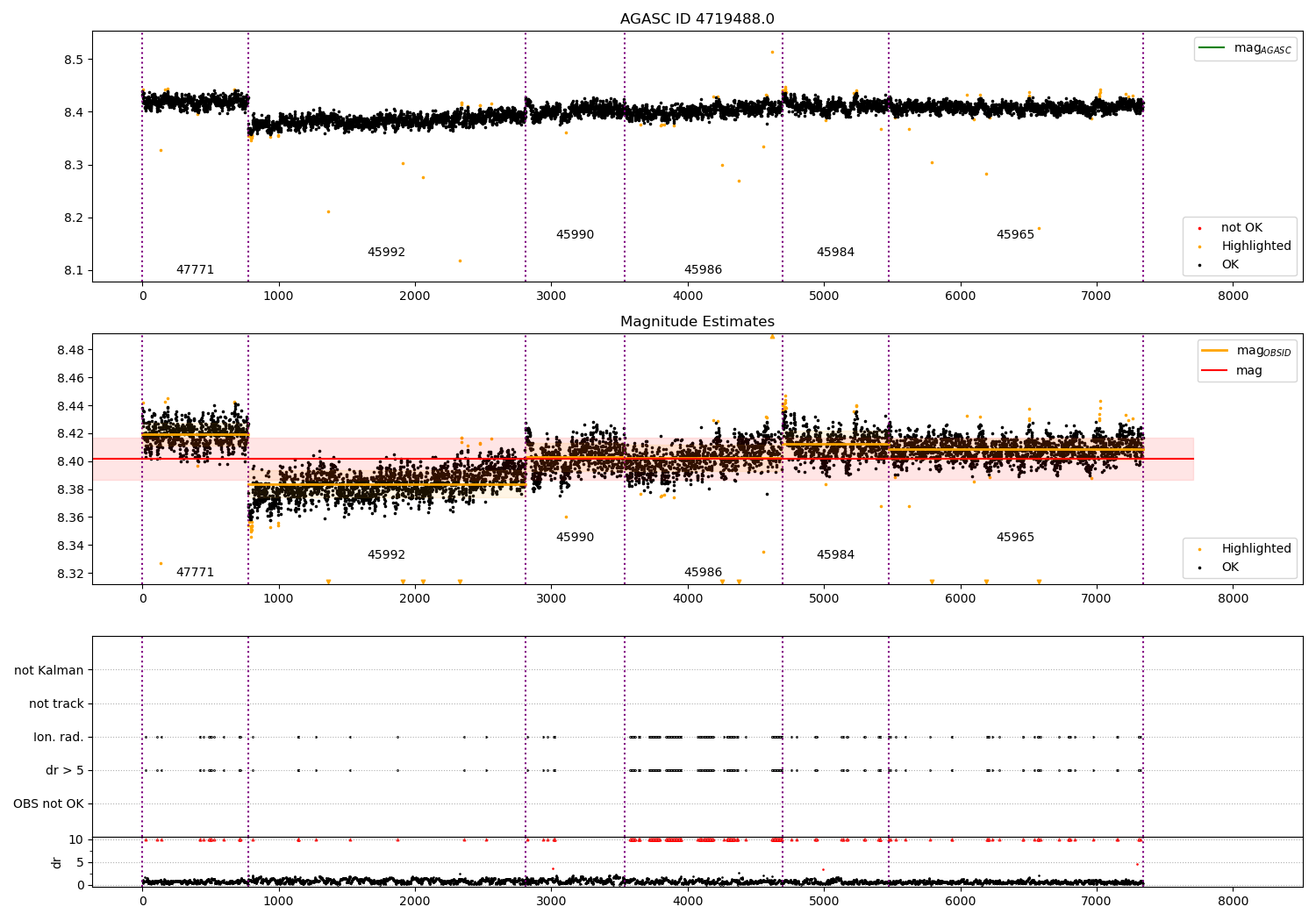Click "OK" in the middle plot legend

point(1230,568)
